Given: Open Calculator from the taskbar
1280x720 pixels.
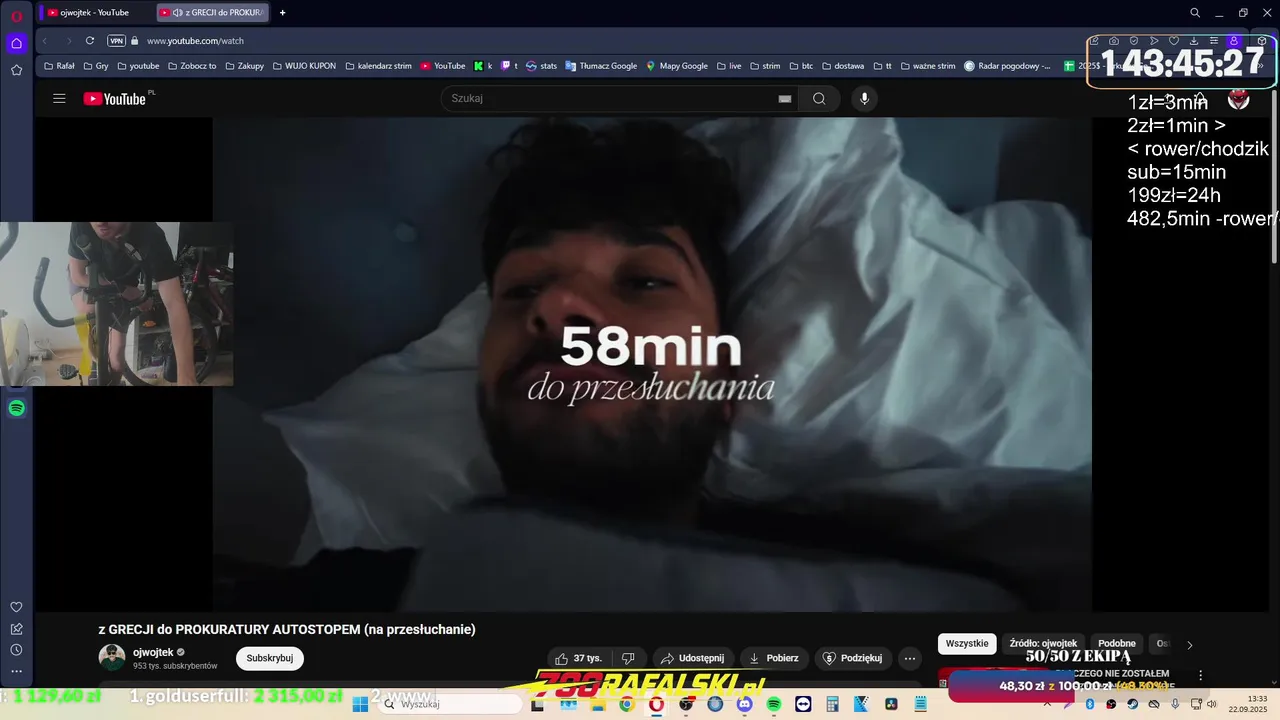Looking at the screenshot, I should click(x=832, y=704).
